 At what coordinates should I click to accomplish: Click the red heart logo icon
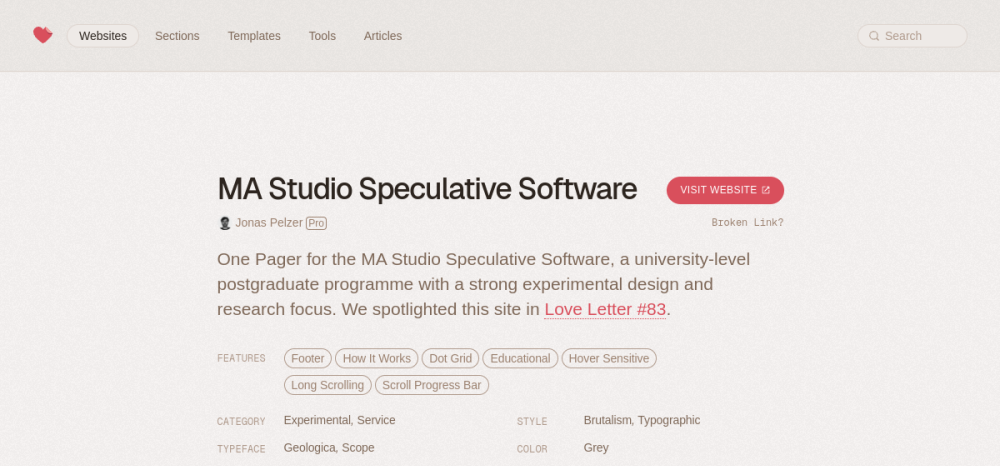[43, 35]
